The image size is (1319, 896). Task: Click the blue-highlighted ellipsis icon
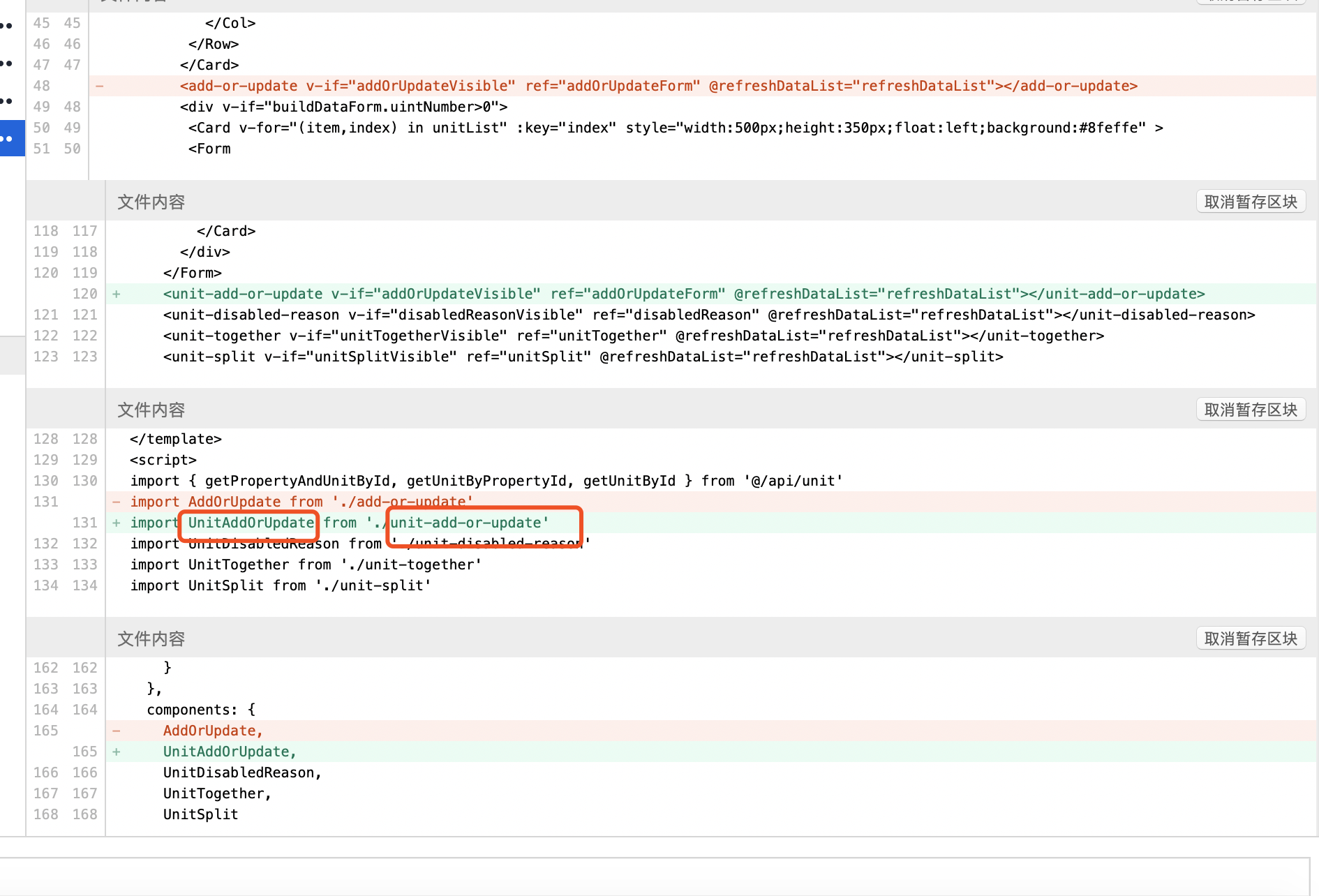point(8,138)
